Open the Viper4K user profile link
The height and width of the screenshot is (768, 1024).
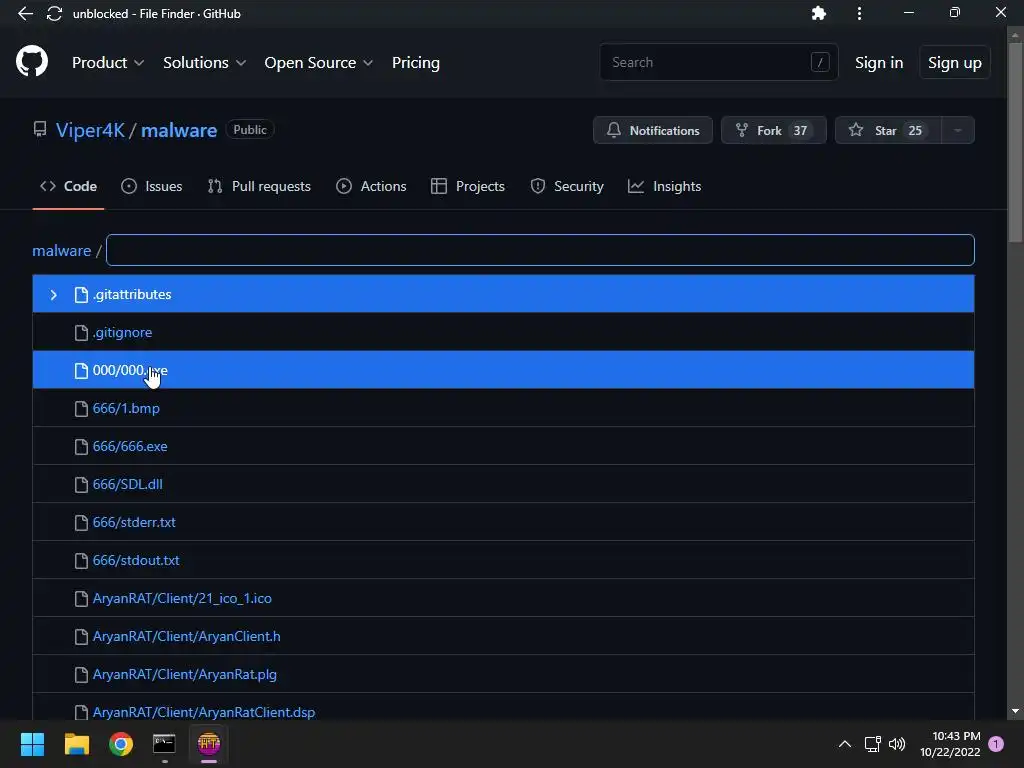pyautogui.click(x=90, y=130)
